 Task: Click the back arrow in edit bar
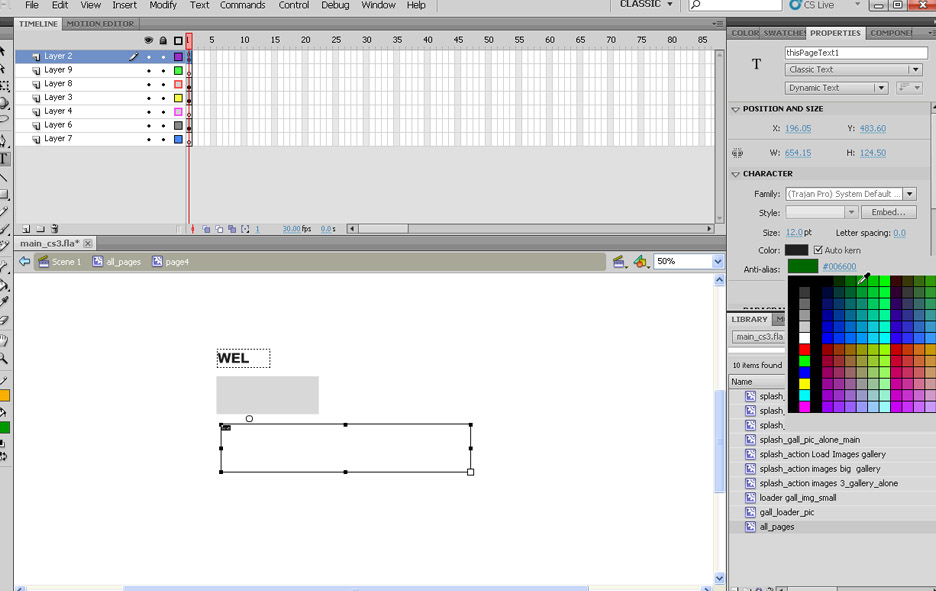[x=24, y=262]
